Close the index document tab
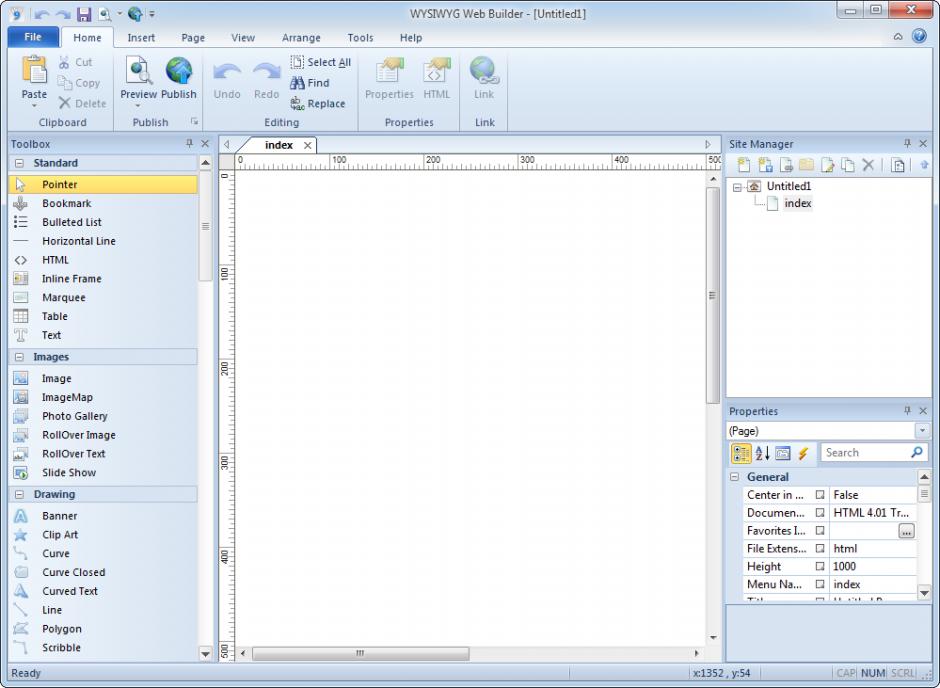The width and height of the screenshot is (940, 688). pyautogui.click(x=308, y=145)
